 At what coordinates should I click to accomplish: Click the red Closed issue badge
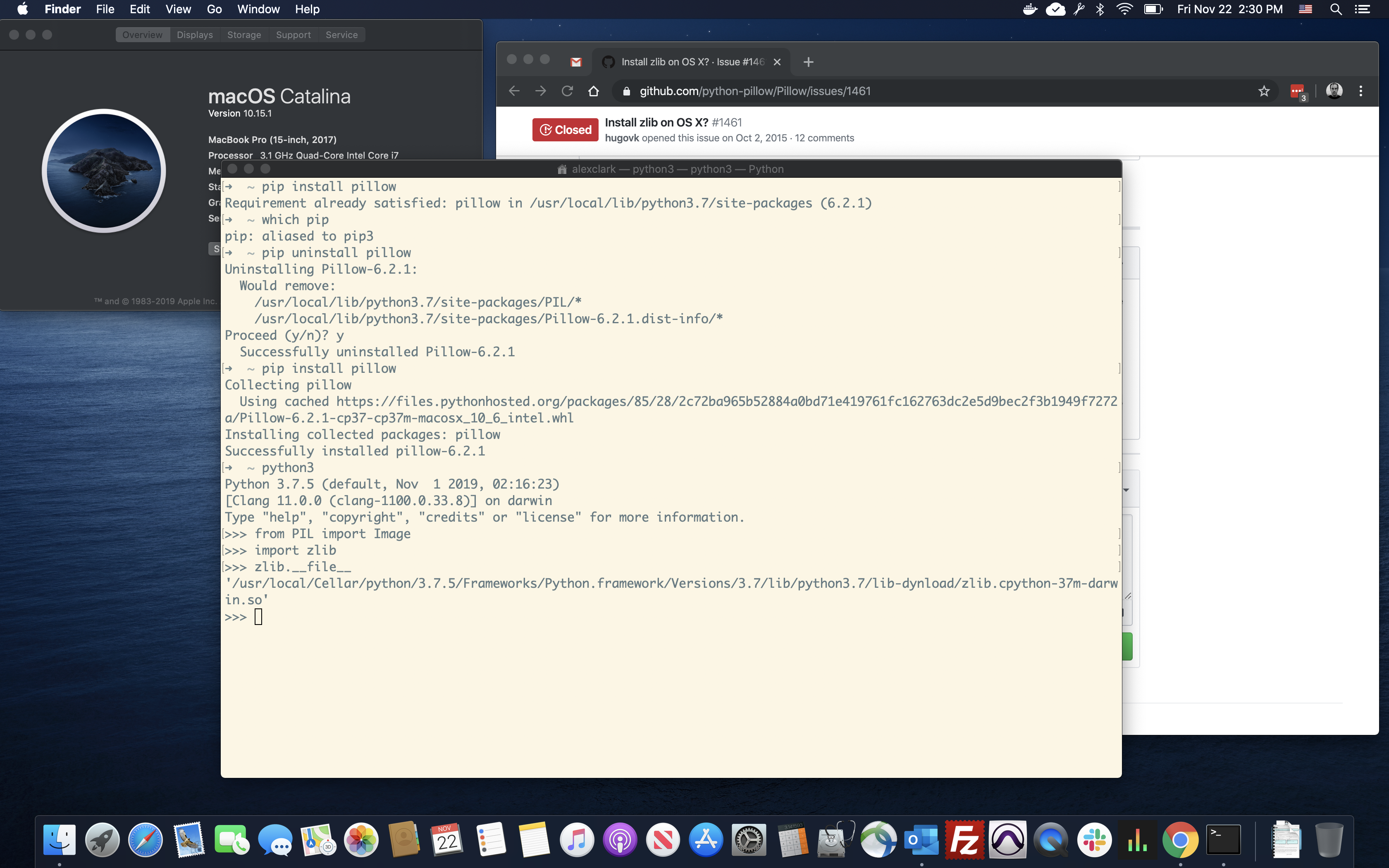[565, 130]
